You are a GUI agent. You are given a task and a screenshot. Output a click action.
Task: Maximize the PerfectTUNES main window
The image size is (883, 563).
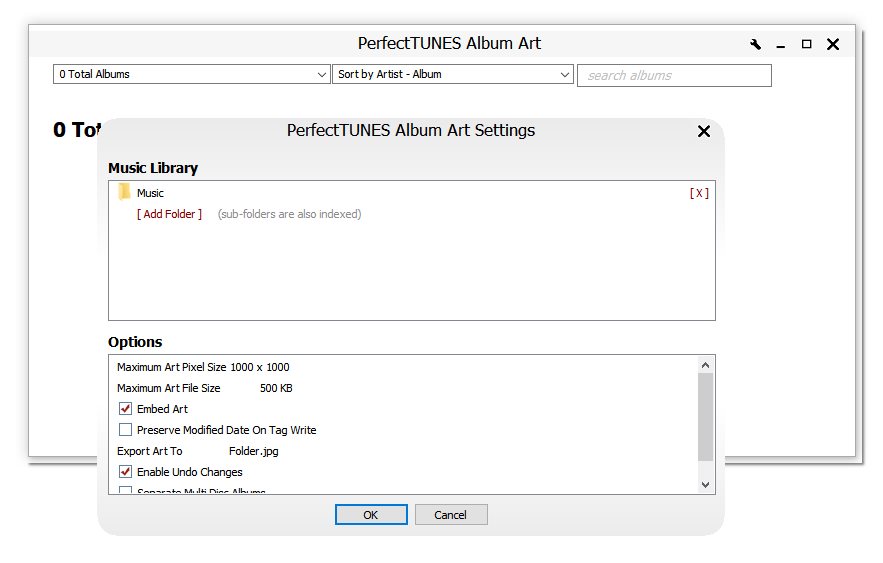point(806,44)
